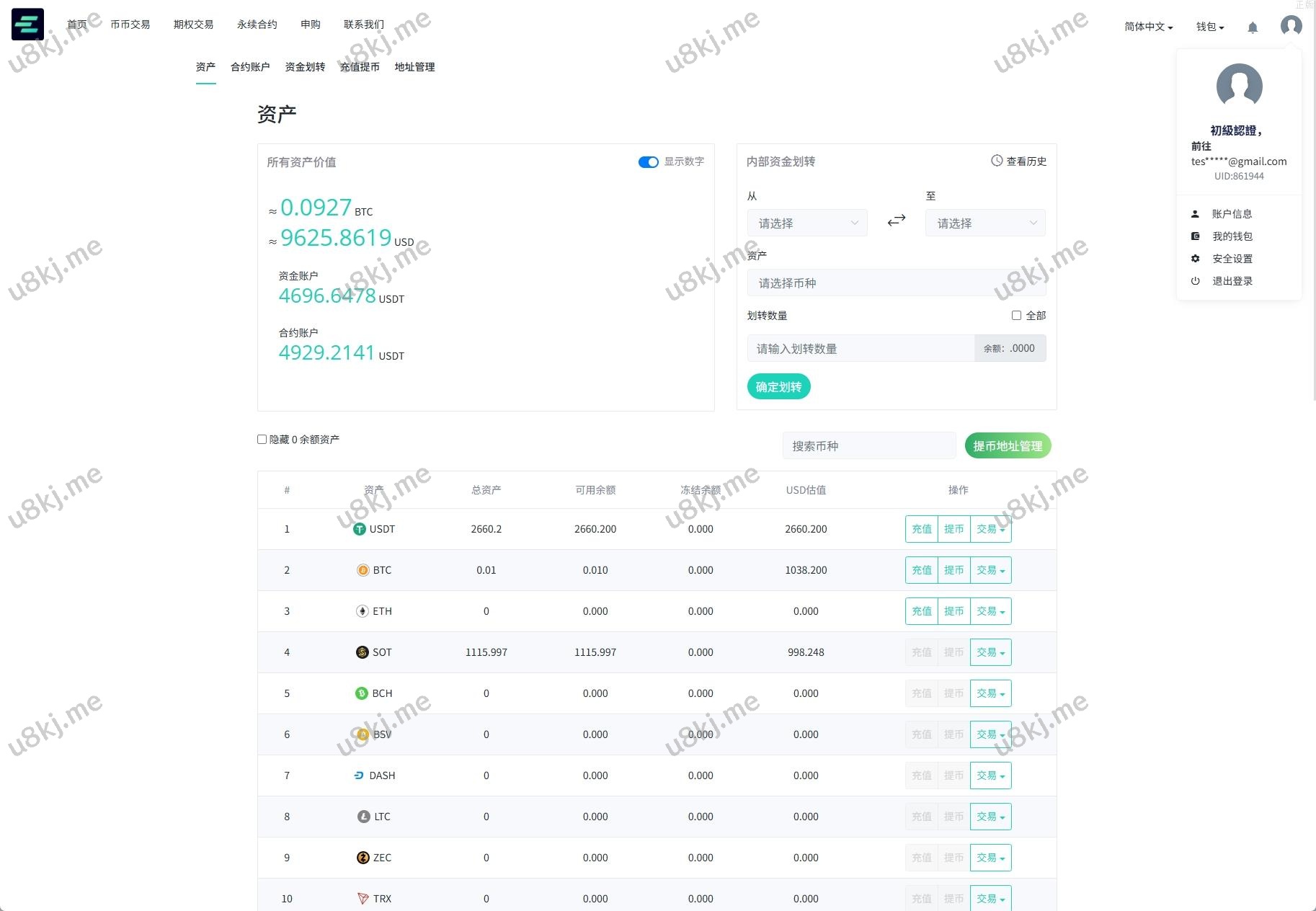Screen dimensions: 1316x911
Task: Click the logout power icon
Action: (1195, 281)
